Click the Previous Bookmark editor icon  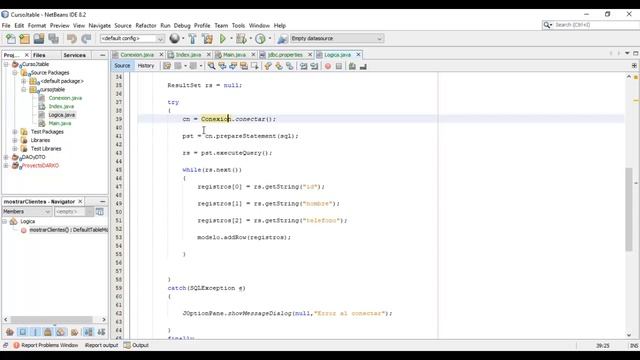pos(268,66)
